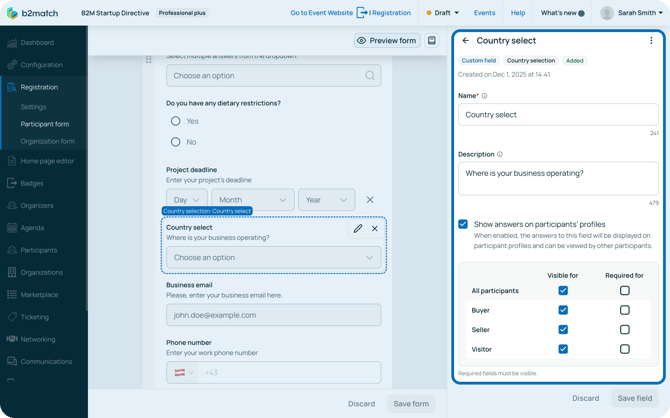Viewport: 670px width, 418px height.
Task: Click the back arrow in Country select panel
Action: click(465, 41)
